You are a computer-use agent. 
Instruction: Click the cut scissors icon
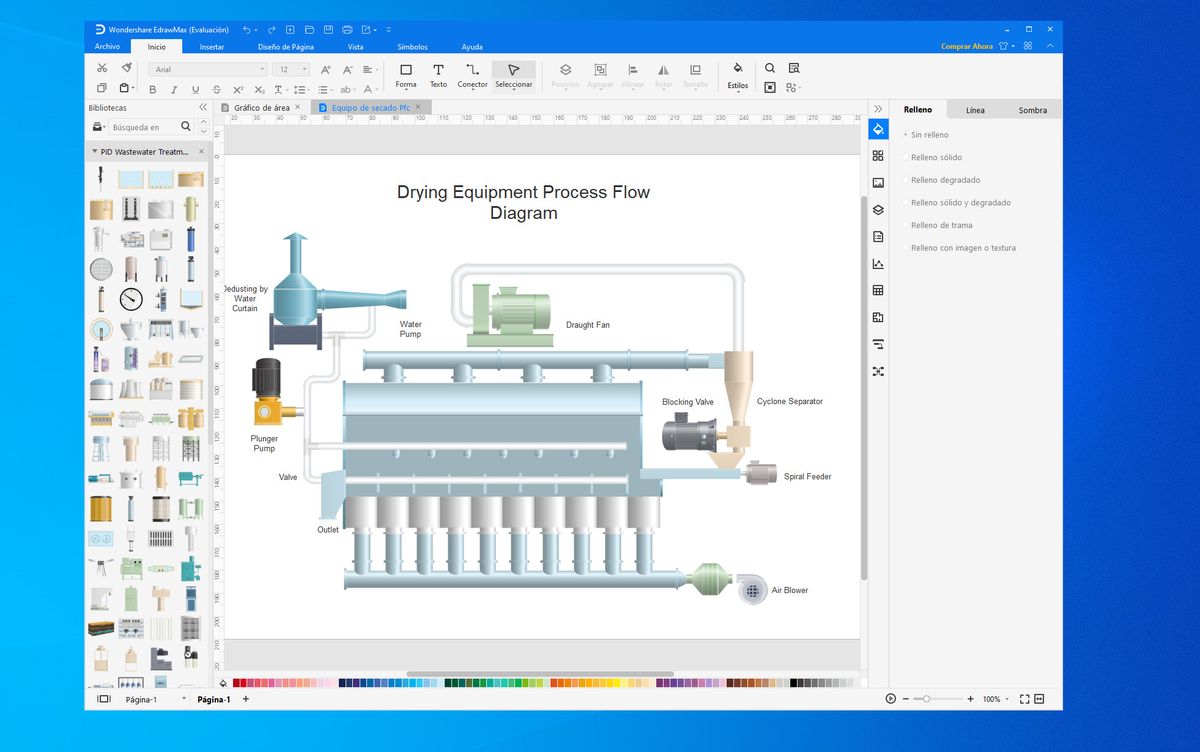[101, 68]
